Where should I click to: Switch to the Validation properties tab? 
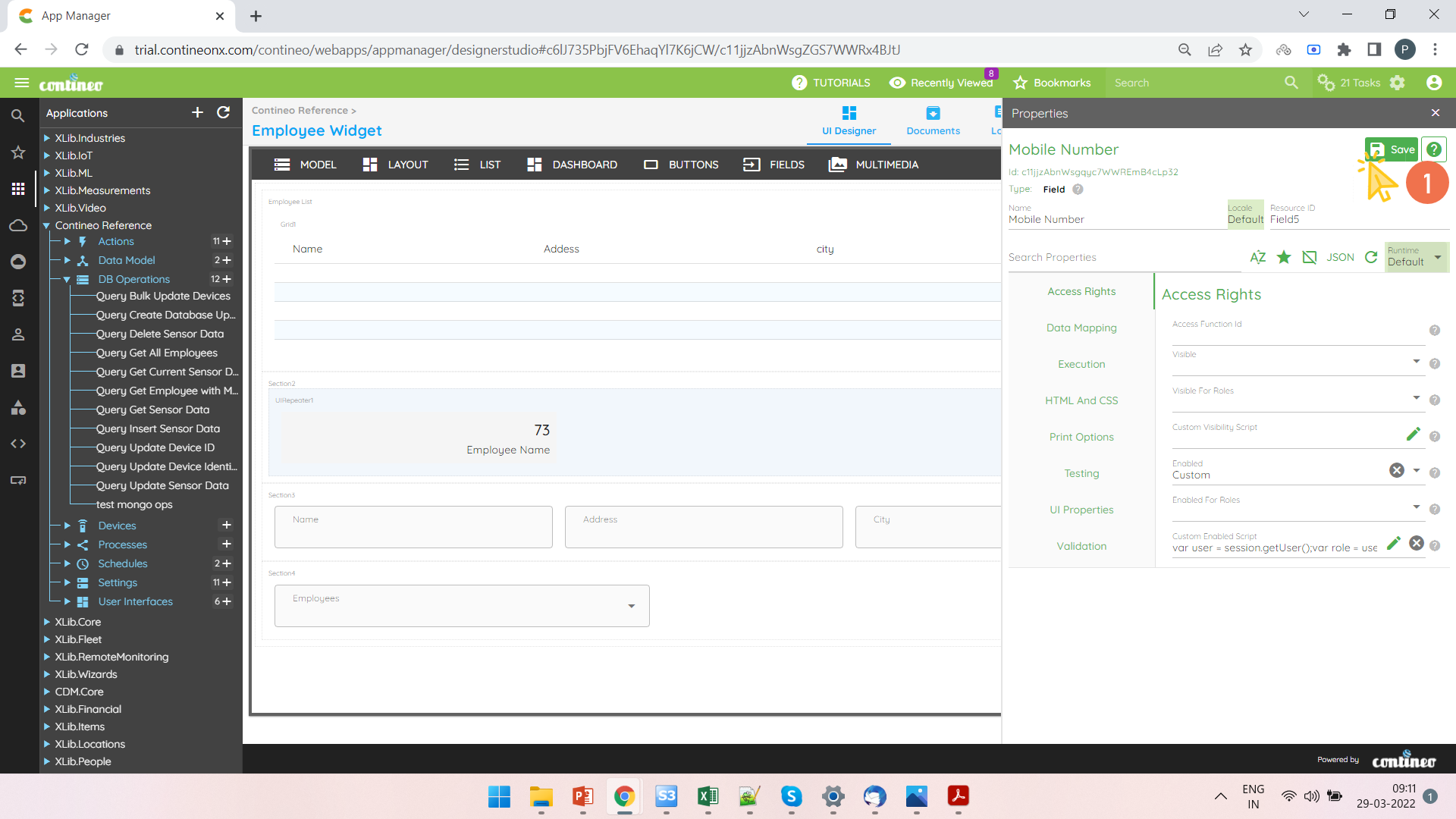click(1081, 546)
